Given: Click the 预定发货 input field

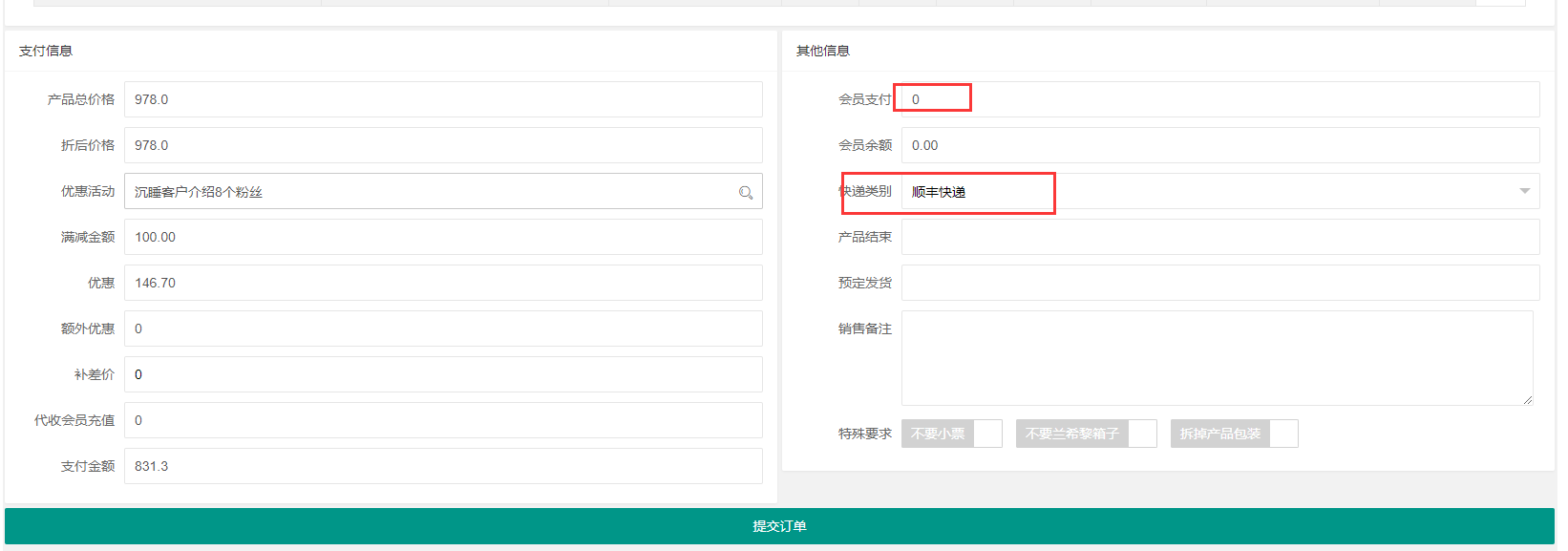Looking at the screenshot, I should [1220, 283].
